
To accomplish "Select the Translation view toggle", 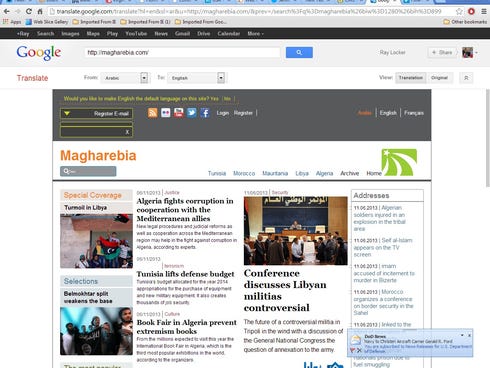I will click(x=411, y=78).
